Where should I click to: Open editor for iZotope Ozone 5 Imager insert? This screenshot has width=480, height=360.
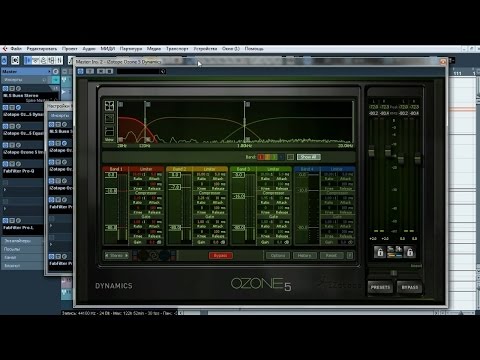tap(18, 145)
